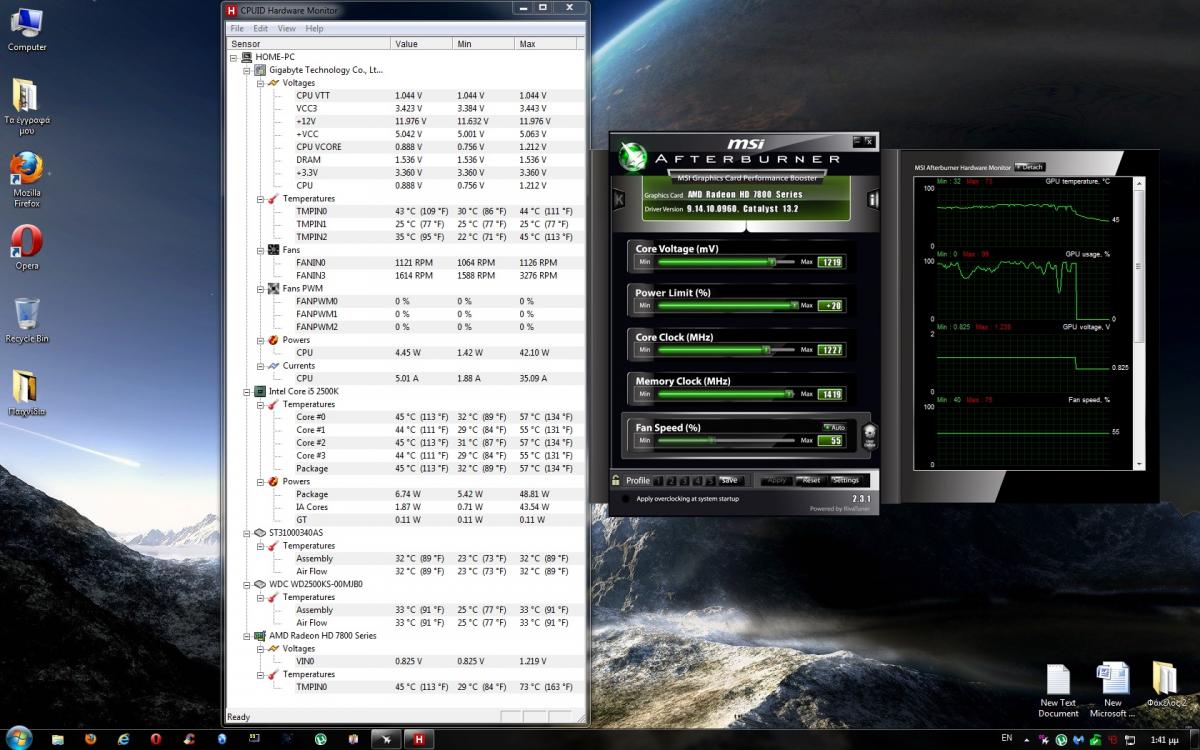Image resolution: width=1200 pixels, height=750 pixels.
Task: Open the Opera desktop shortcut
Action: 27,246
